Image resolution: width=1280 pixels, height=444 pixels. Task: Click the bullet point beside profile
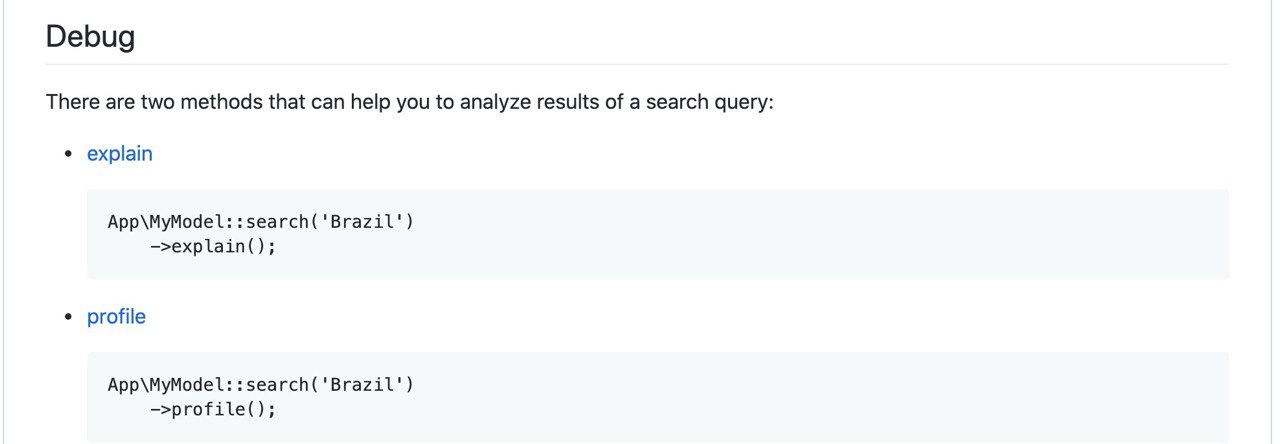point(68,317)
